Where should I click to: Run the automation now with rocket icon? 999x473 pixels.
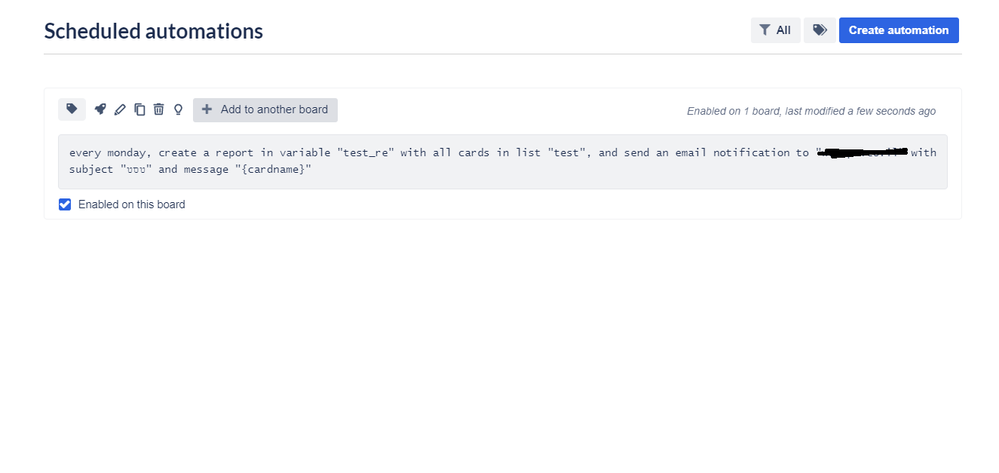[100, 109]
